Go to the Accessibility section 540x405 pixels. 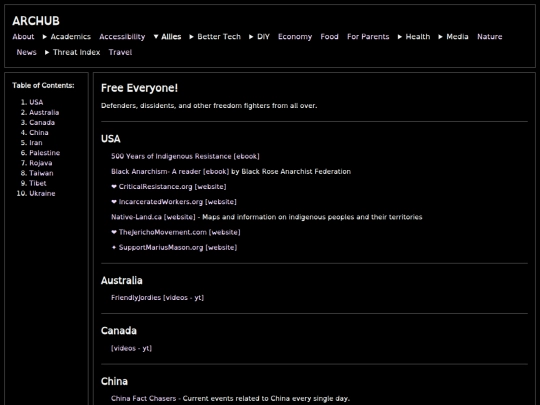click(x=122, y=37)
